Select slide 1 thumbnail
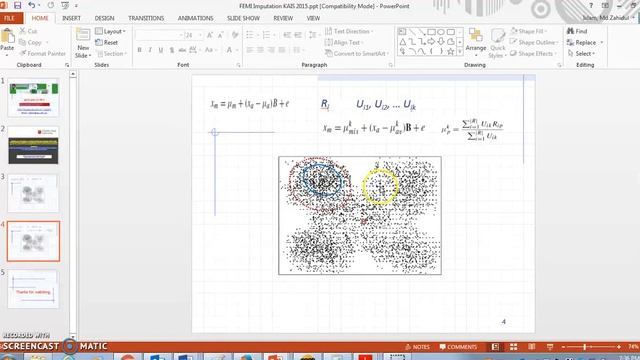Screen dimensions: 640x360 [33, 98]
